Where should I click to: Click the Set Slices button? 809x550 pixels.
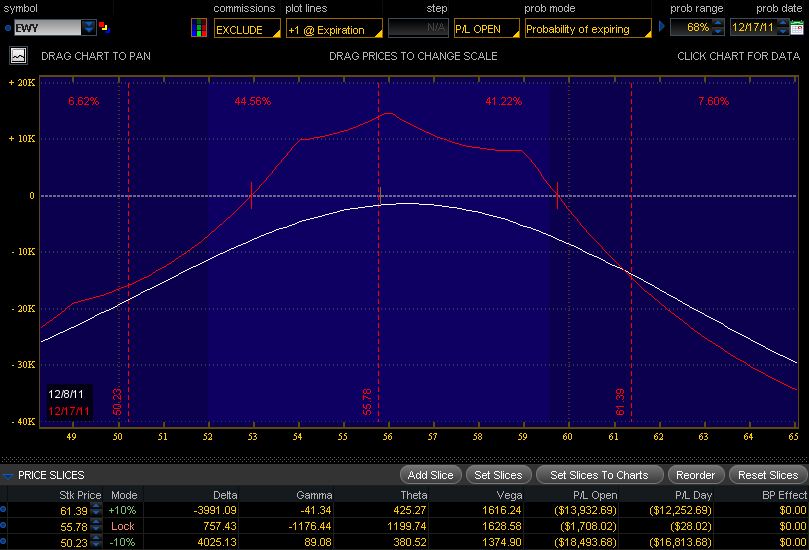point(498,475)
